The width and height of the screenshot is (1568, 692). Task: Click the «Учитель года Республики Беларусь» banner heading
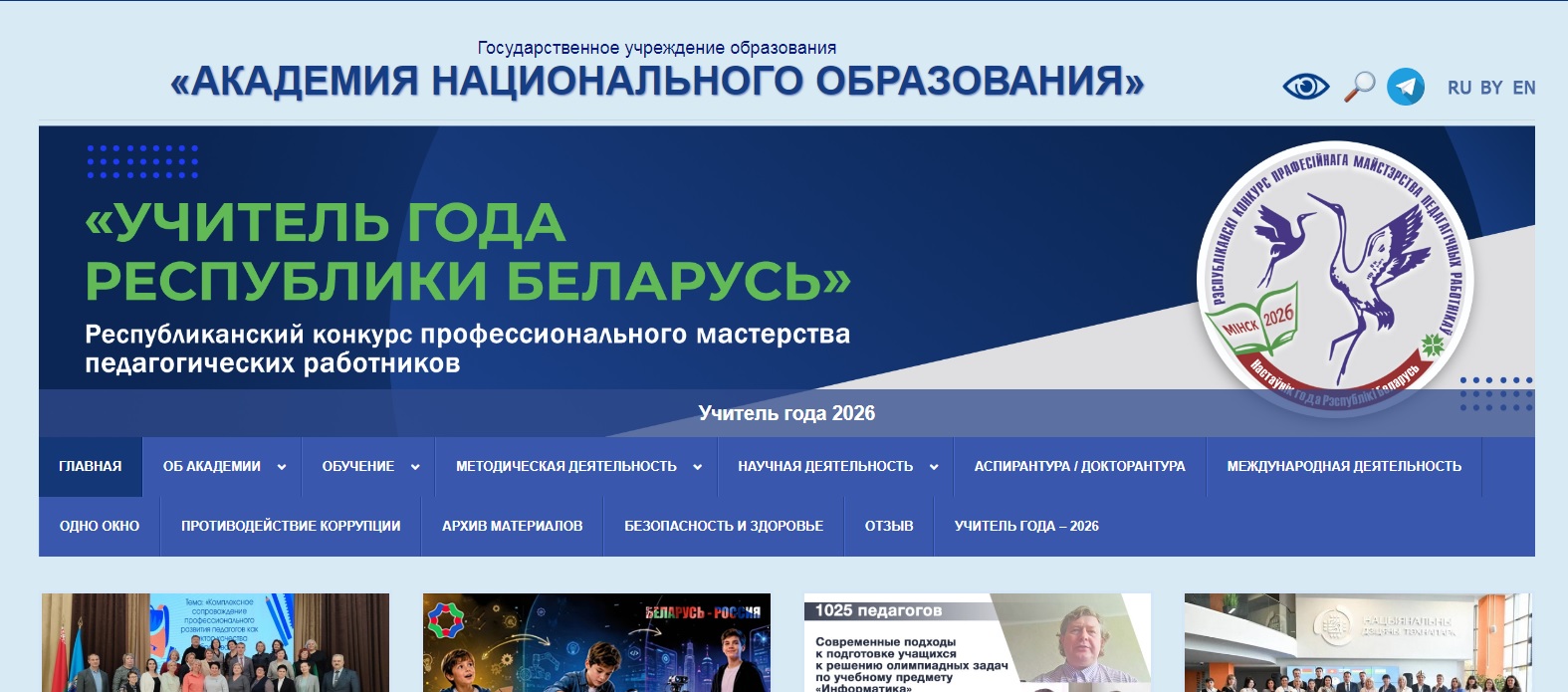click(468, 251)
